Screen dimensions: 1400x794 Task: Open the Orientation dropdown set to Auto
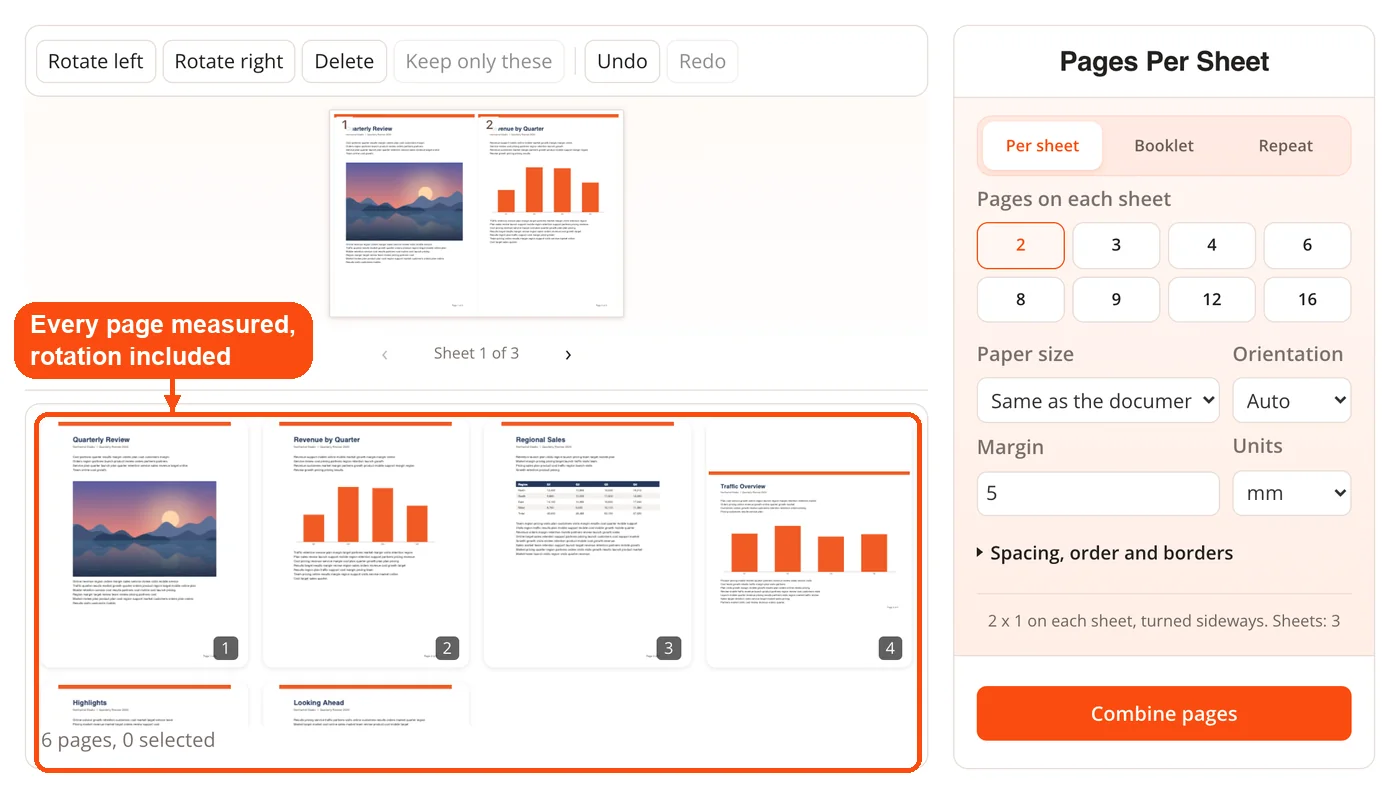(x=1292, y=400)
